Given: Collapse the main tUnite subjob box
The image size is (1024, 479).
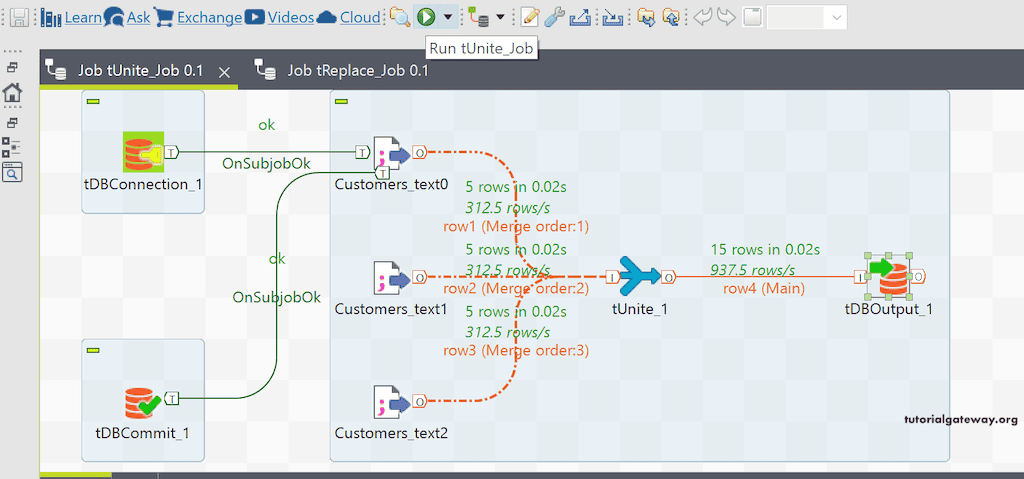Looking at the screenshot, I should pos(341,102).
